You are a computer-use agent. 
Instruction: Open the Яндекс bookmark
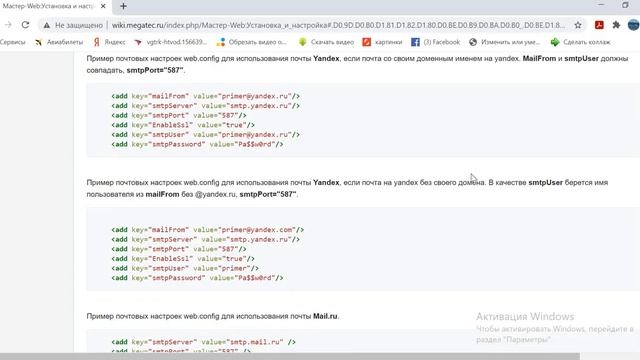tap(109, 42)
